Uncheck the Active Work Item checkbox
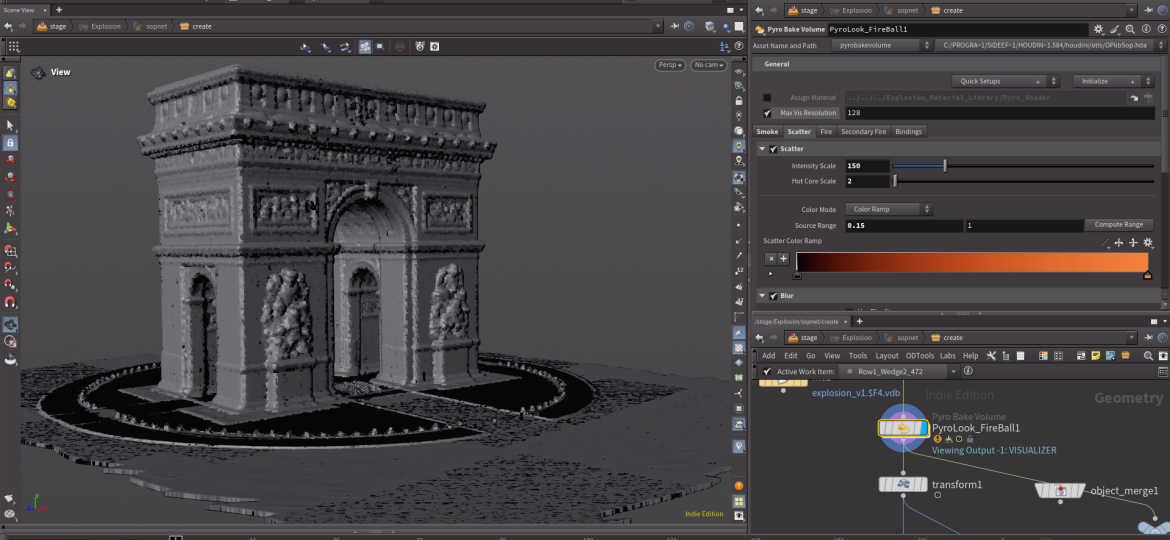The image size is (1170, 540). tap(767, 371)
